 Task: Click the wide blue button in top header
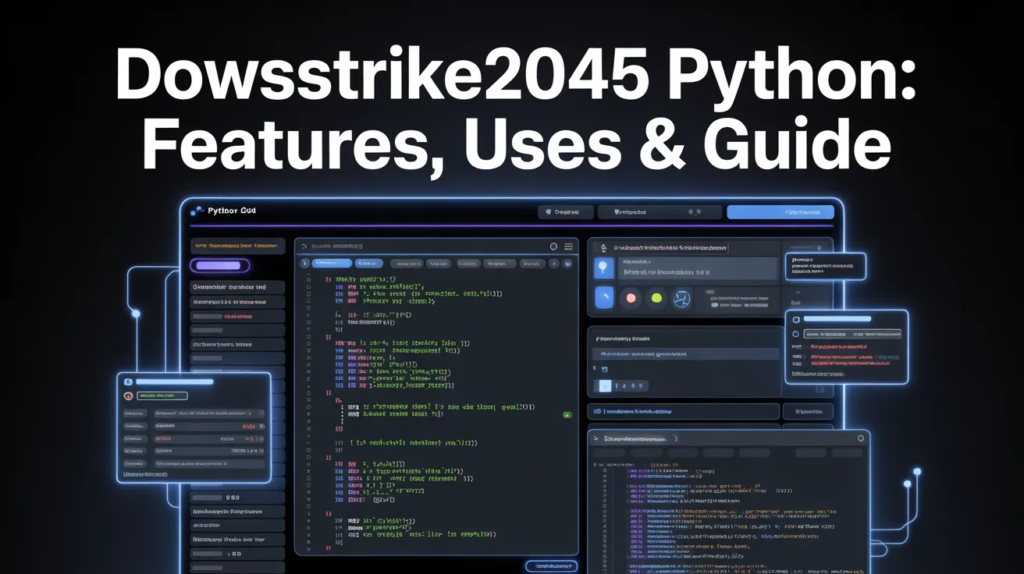pyautogui.click(x=780, y=212)
